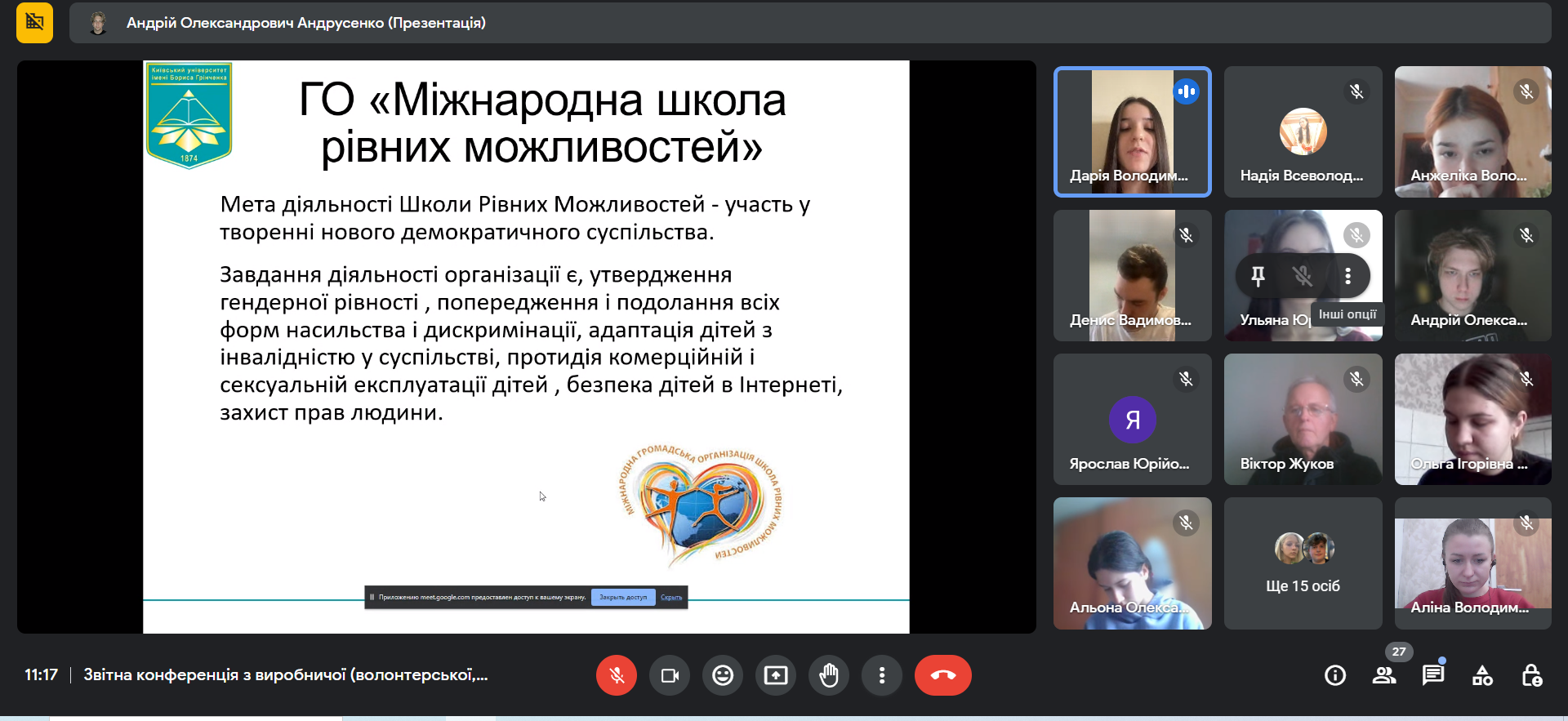Leave the call with the red hang-up button
The image size is (1568, 721).
pos(943,675)
